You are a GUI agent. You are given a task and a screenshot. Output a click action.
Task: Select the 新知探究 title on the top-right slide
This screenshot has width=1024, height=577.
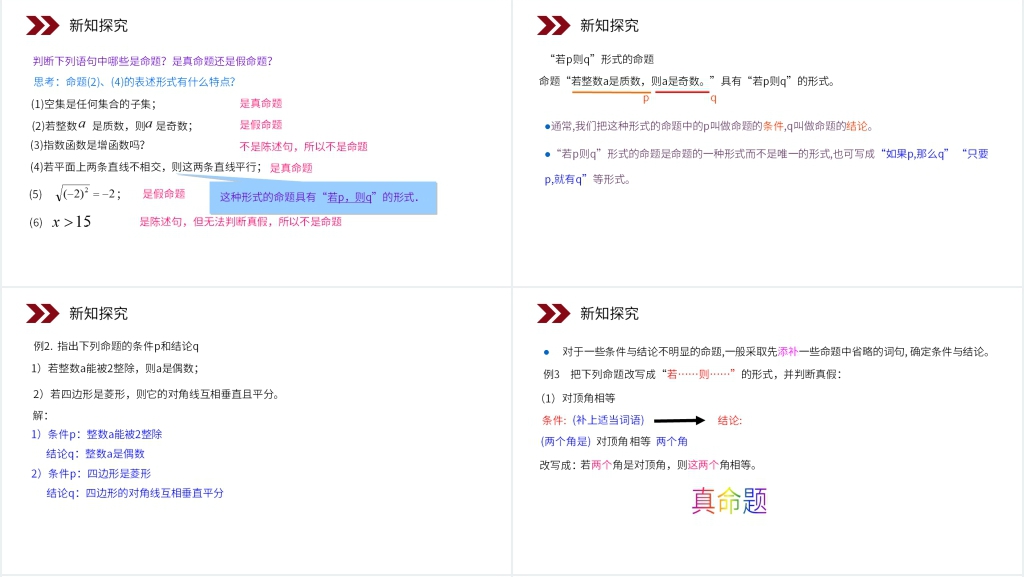(x=609, y=26)
